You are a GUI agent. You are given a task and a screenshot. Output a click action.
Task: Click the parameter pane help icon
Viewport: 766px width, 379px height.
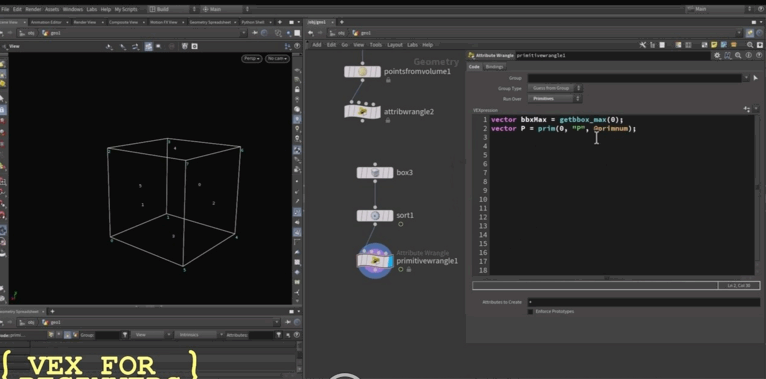759,56
